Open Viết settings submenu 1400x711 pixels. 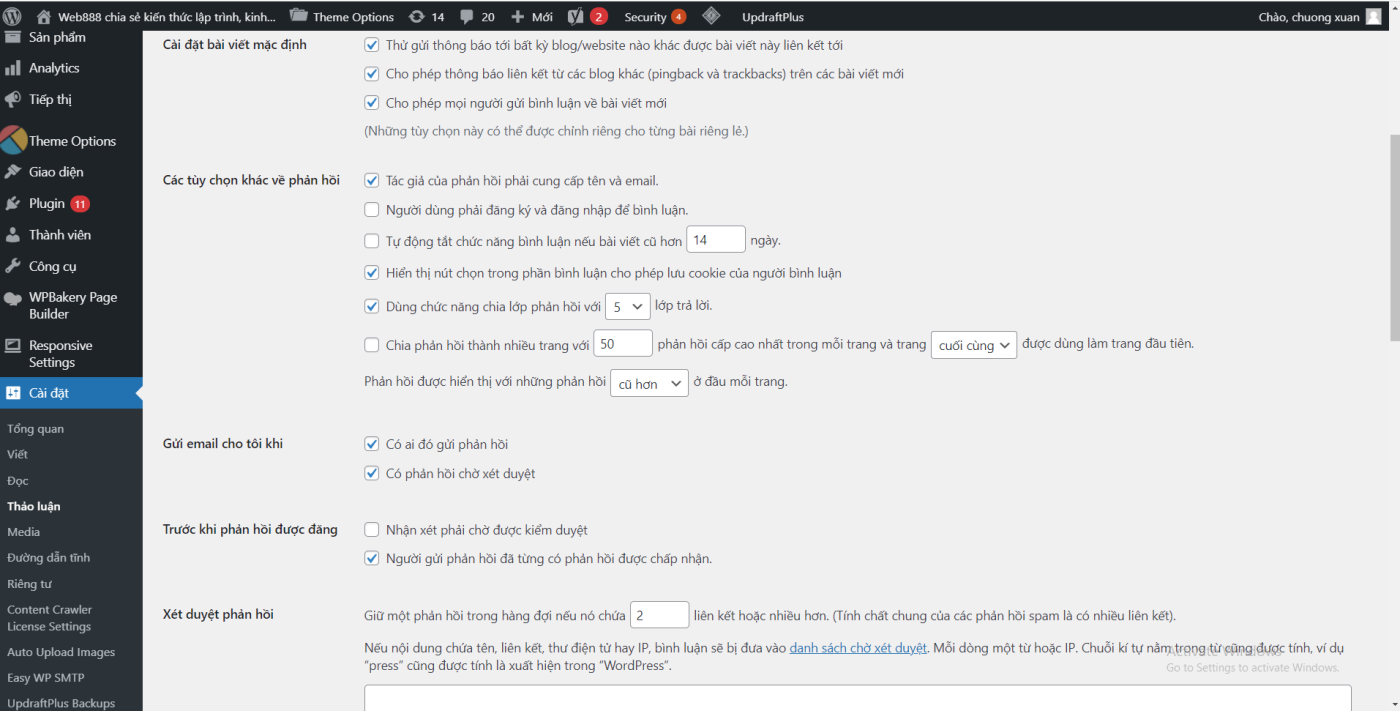(x=18, y=455)
